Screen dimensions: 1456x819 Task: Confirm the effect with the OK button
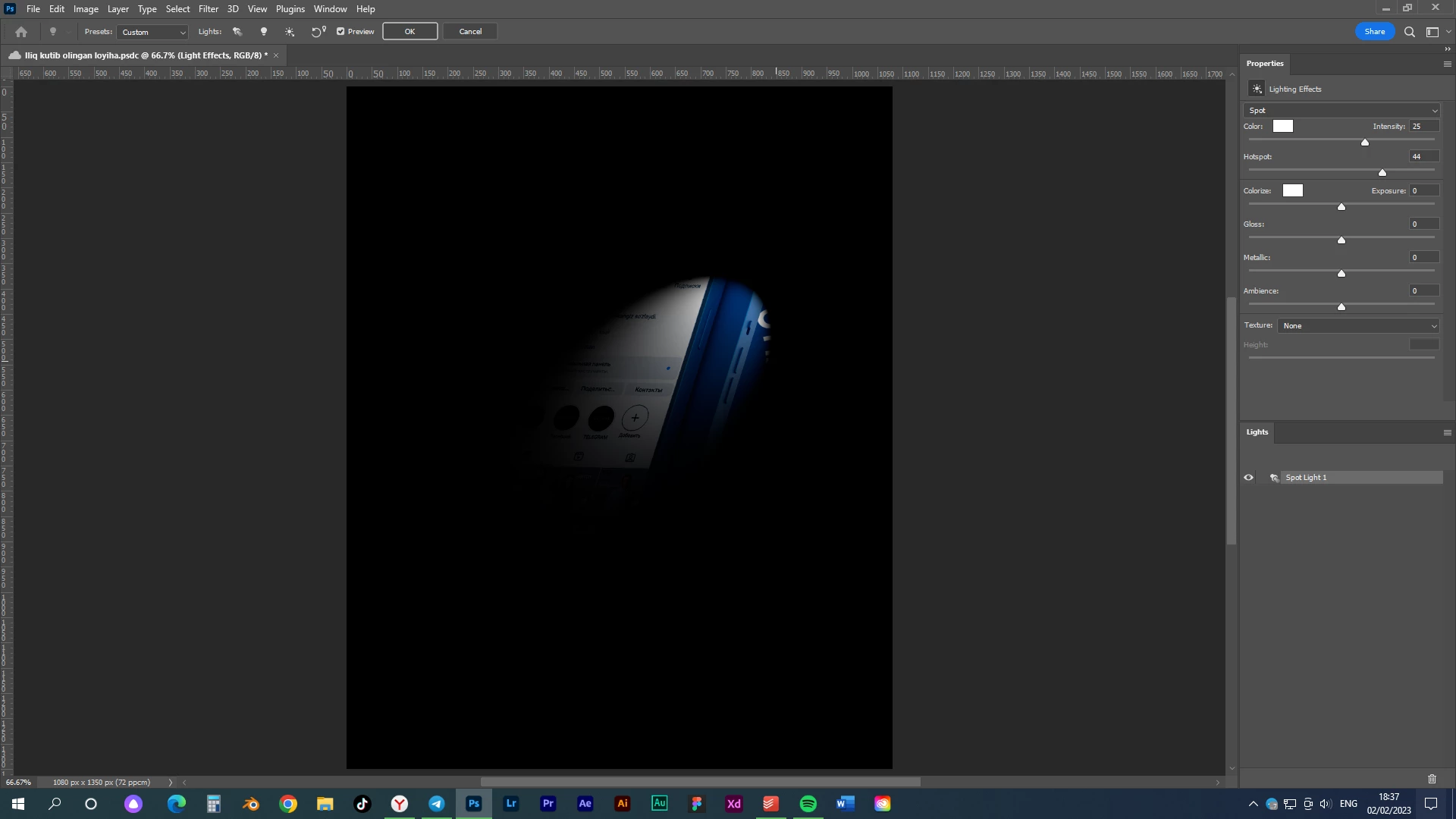409,32
